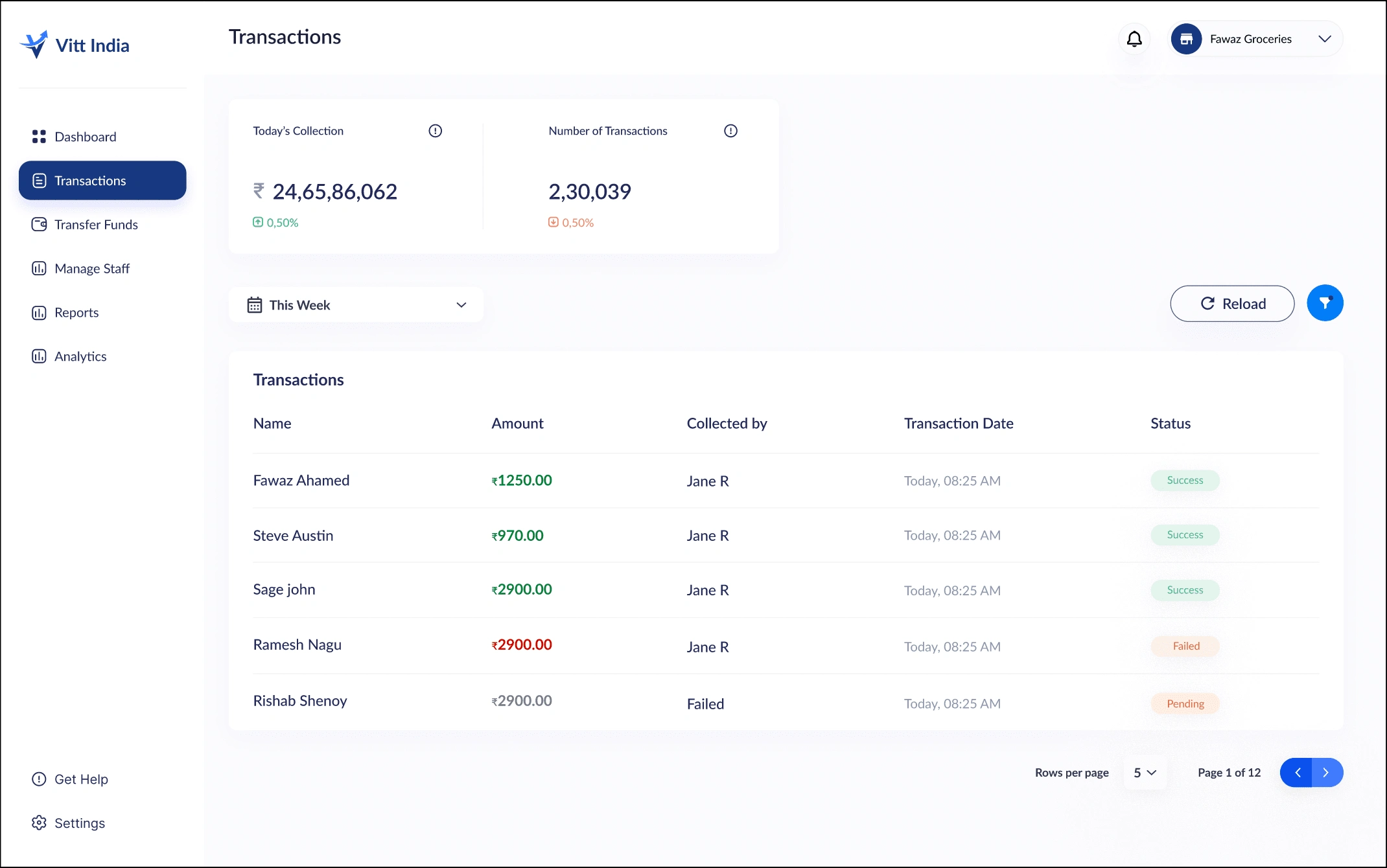Click Success badge for Sage john
1387x868 pixels.
tap(1185, 590)
